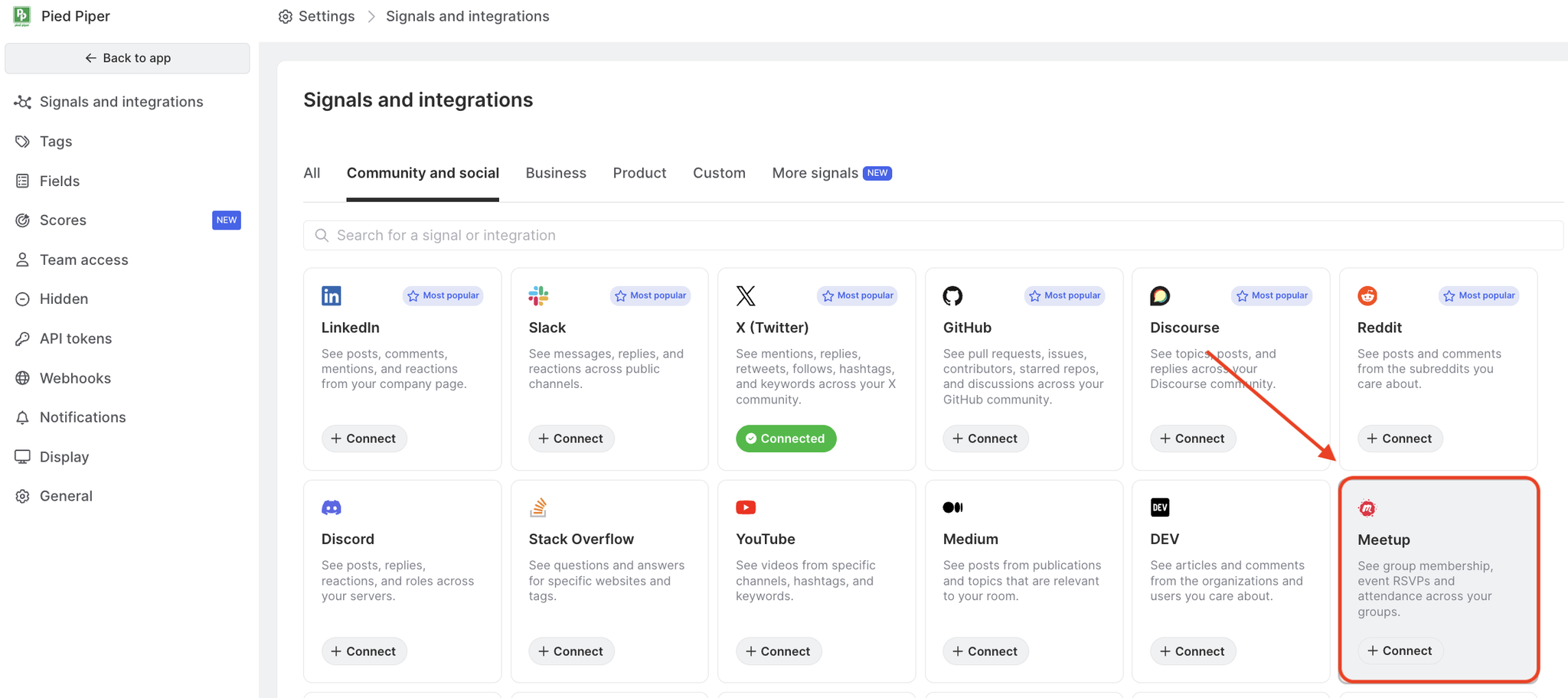Click the YouTube logo icon
The image size is (1568, 698).
click(x=746, y=507)
